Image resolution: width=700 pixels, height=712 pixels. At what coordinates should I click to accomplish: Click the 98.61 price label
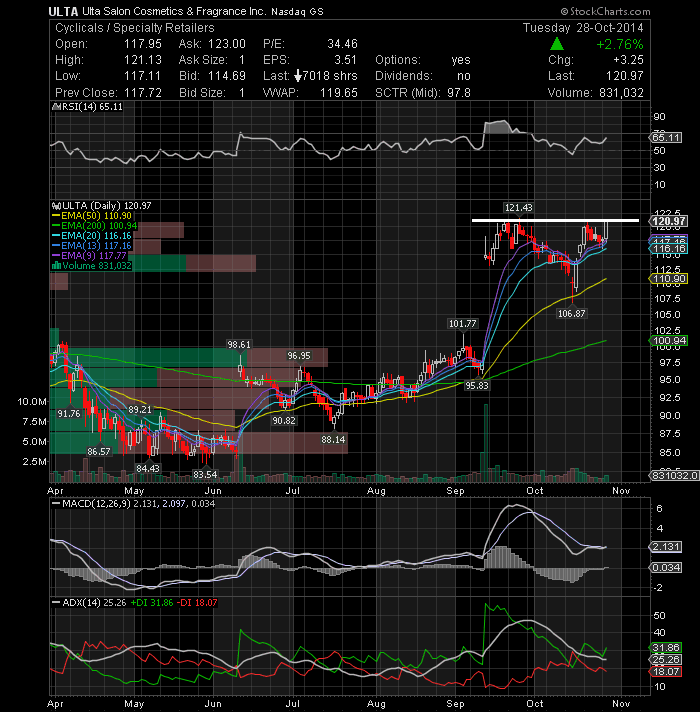click(239, 344)
